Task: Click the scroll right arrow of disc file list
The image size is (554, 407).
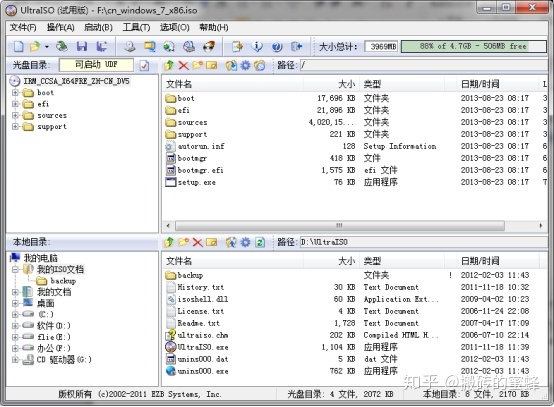Action: tap(541, 225)
